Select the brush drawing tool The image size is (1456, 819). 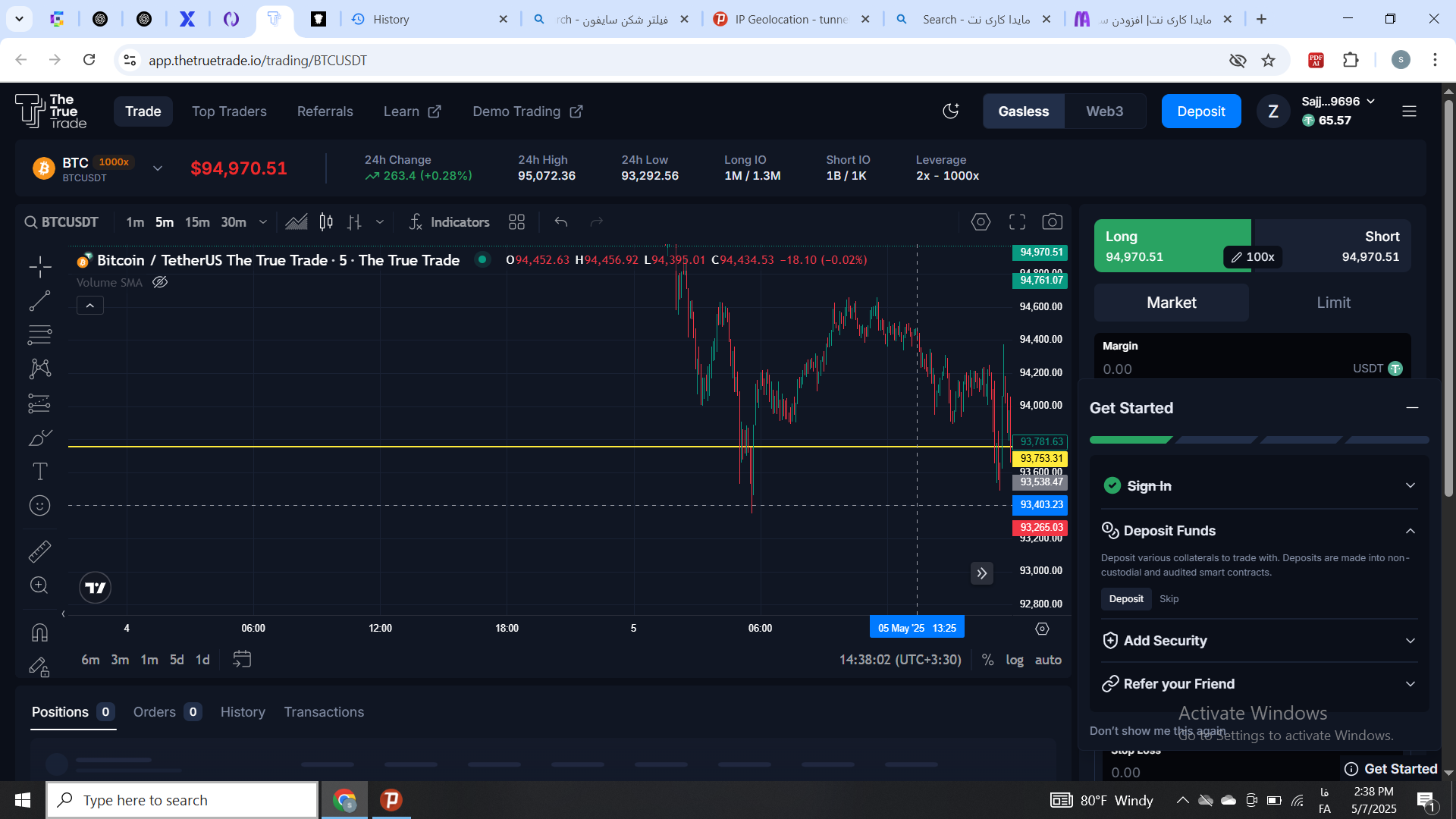40,438
